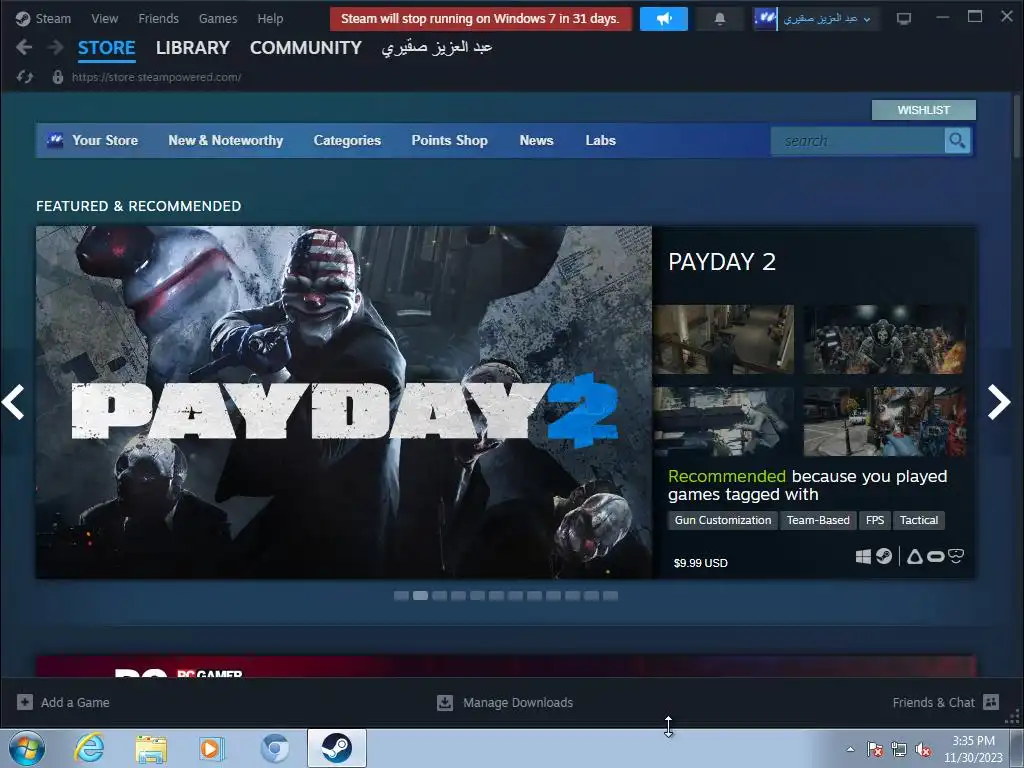The image size is (1024, 768).
Task: Click the muted volume icon in system tray
Action: point(923,750)
